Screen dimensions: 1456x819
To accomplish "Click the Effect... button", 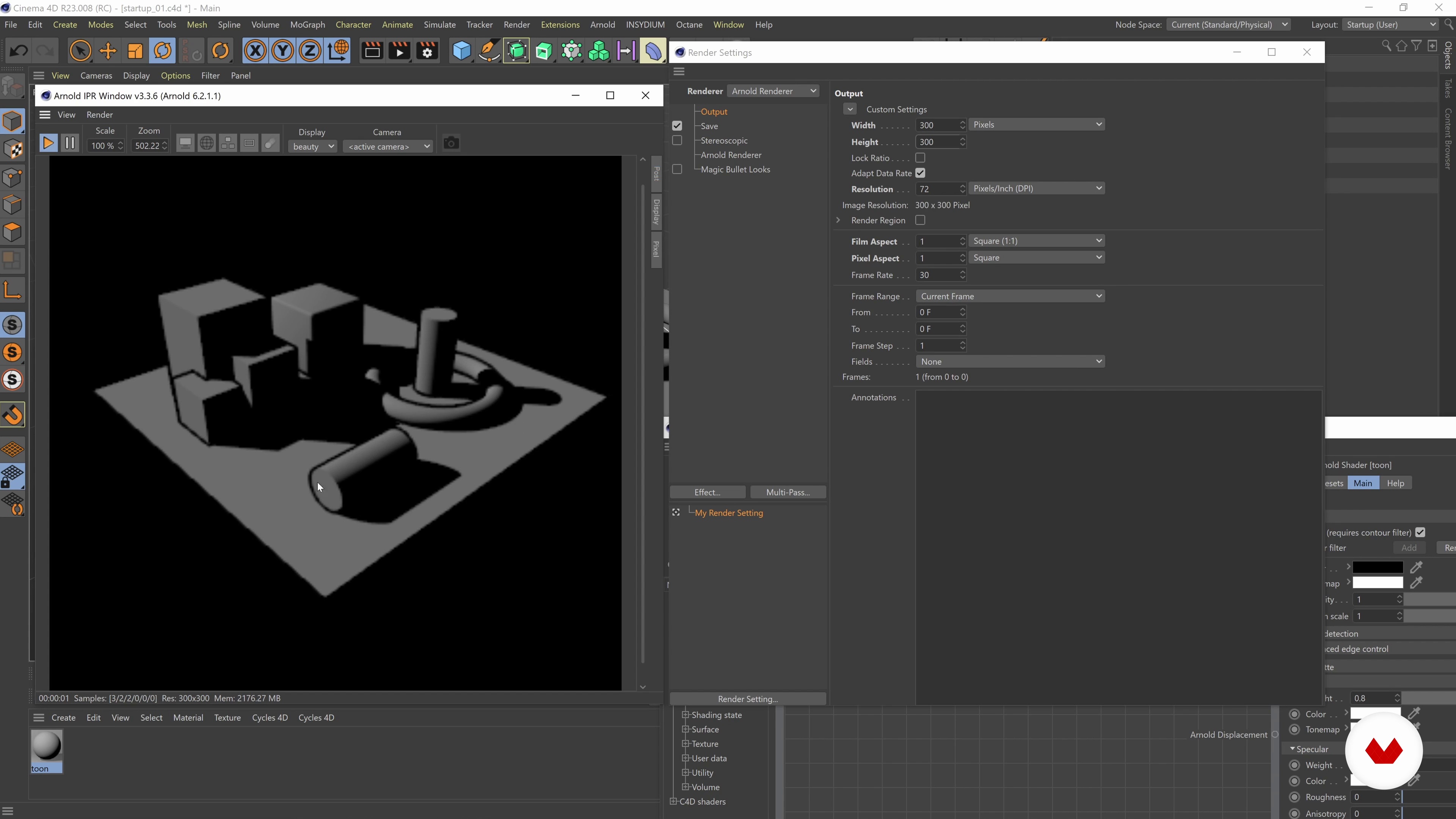I will [x=708, y=492].
